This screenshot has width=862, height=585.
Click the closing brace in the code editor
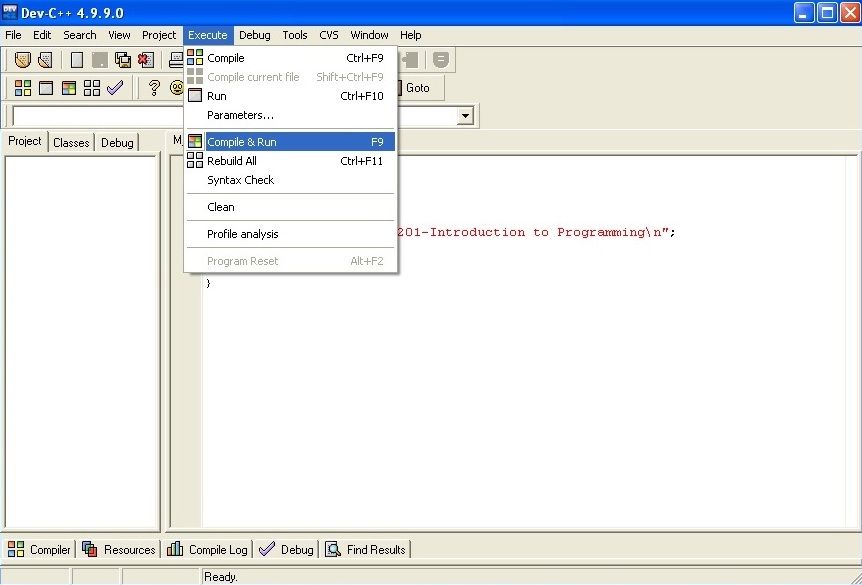tap(208, 283)
